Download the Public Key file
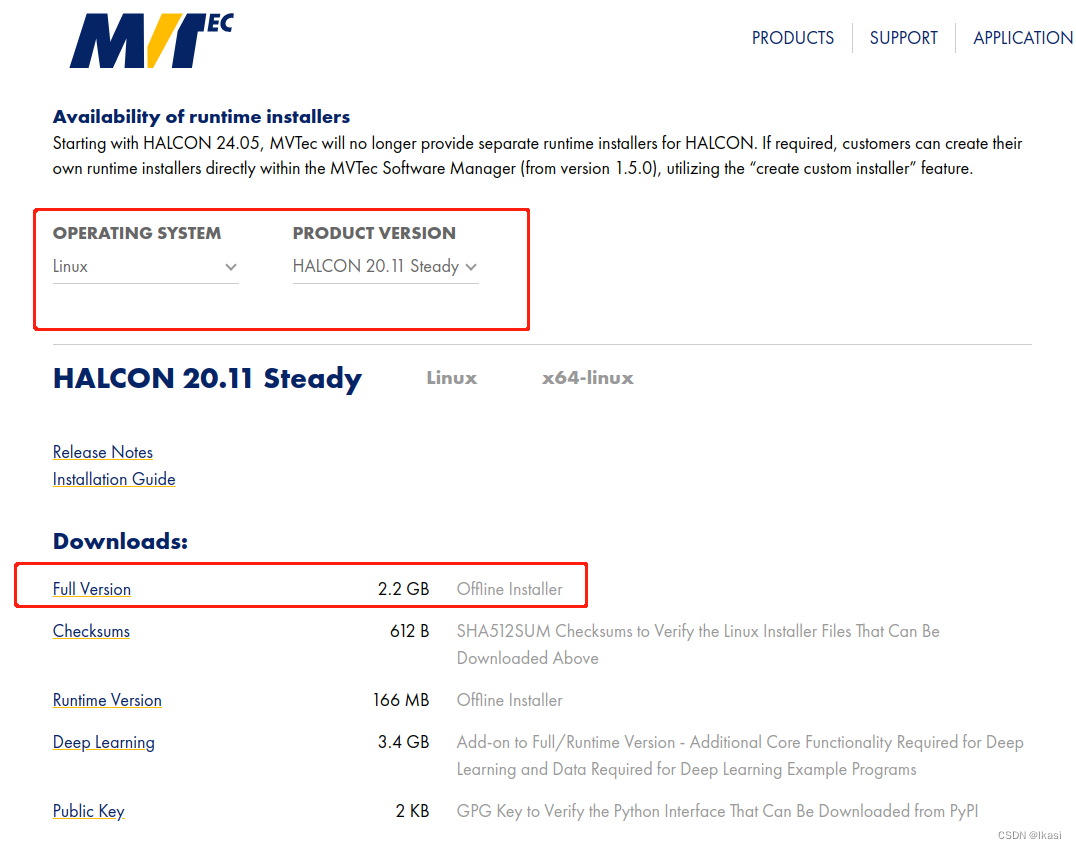 (x=89, y=811)
